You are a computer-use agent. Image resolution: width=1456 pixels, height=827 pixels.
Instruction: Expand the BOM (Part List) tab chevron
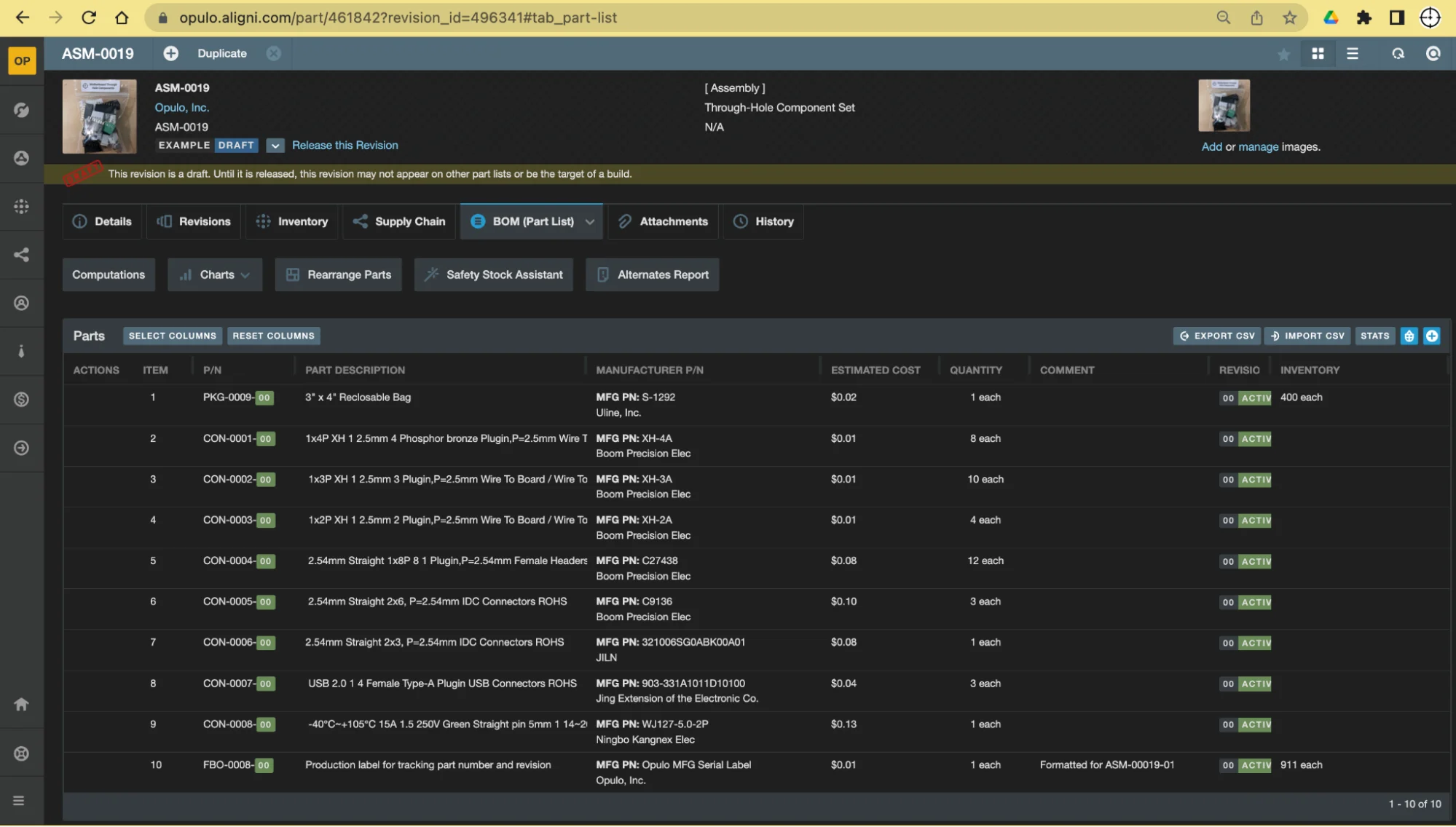[589, 221]
